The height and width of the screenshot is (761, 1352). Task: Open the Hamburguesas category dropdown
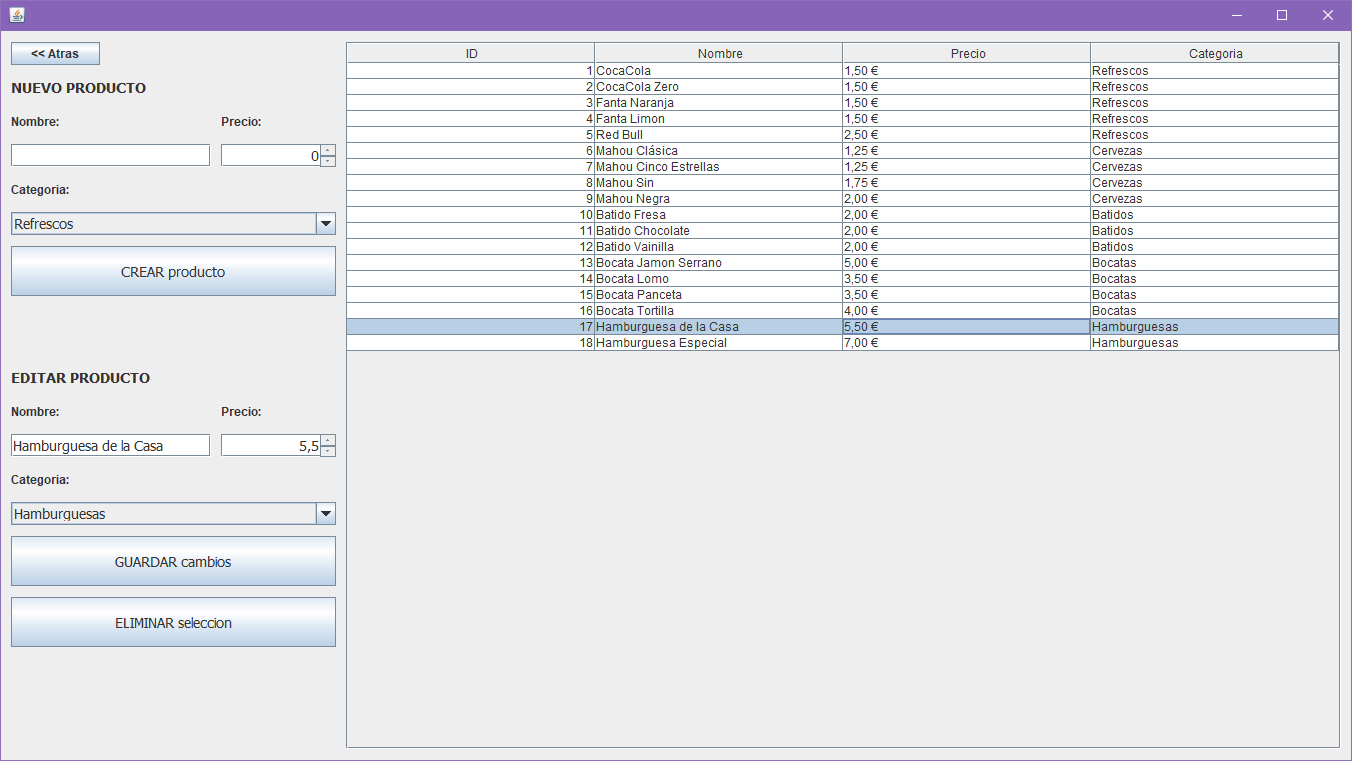[x=173, y=514]
